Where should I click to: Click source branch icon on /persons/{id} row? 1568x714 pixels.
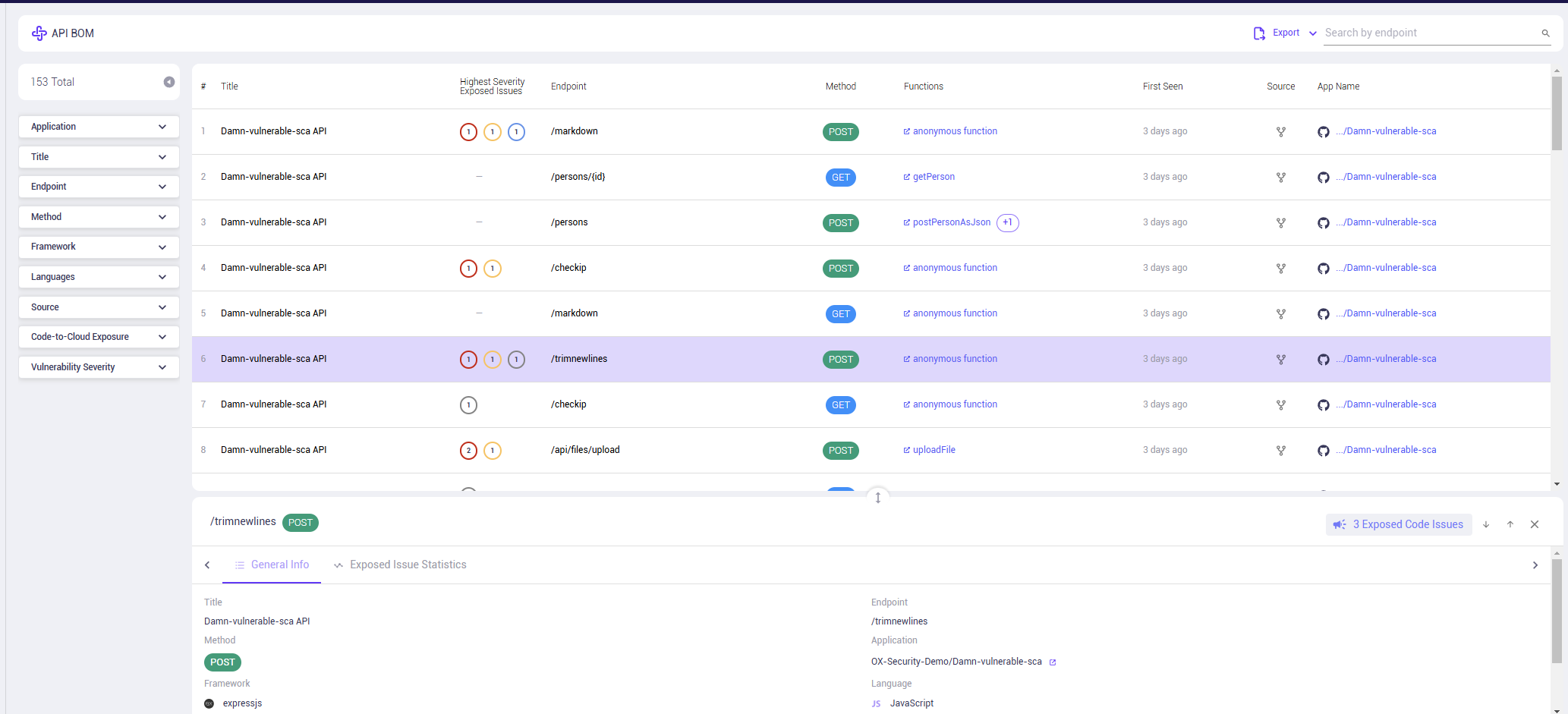1281,178
